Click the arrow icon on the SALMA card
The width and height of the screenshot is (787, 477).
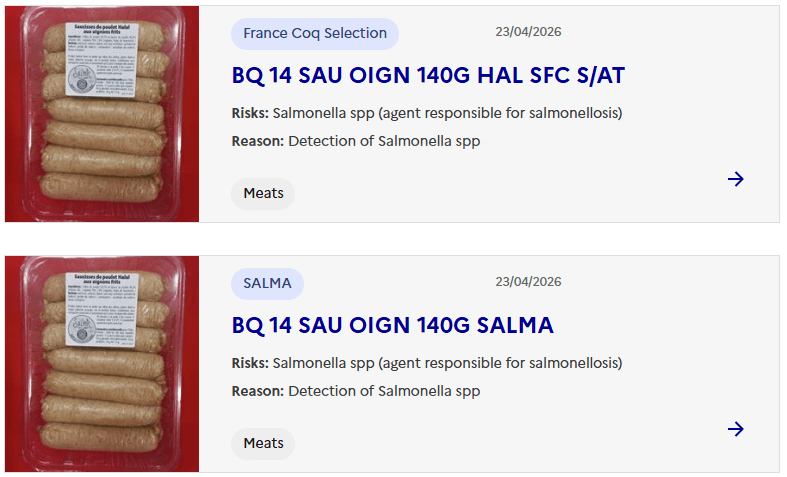coord(736,429)
